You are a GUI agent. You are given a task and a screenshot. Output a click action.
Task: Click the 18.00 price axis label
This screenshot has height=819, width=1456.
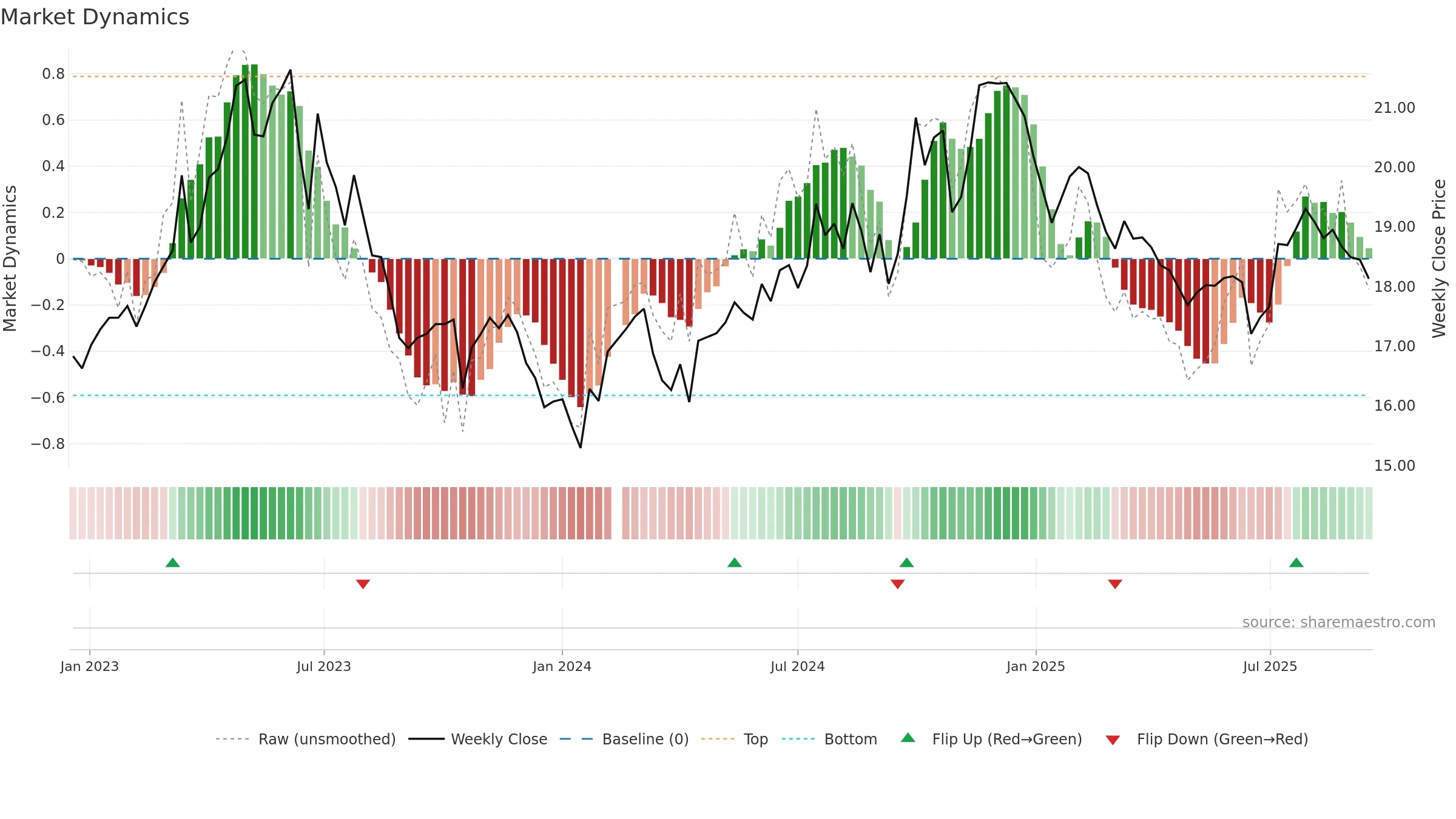click(x=1394, y=286)
